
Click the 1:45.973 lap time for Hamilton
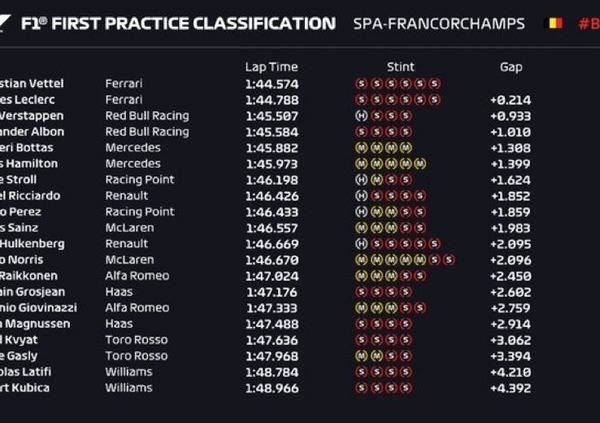pos(271,164)
